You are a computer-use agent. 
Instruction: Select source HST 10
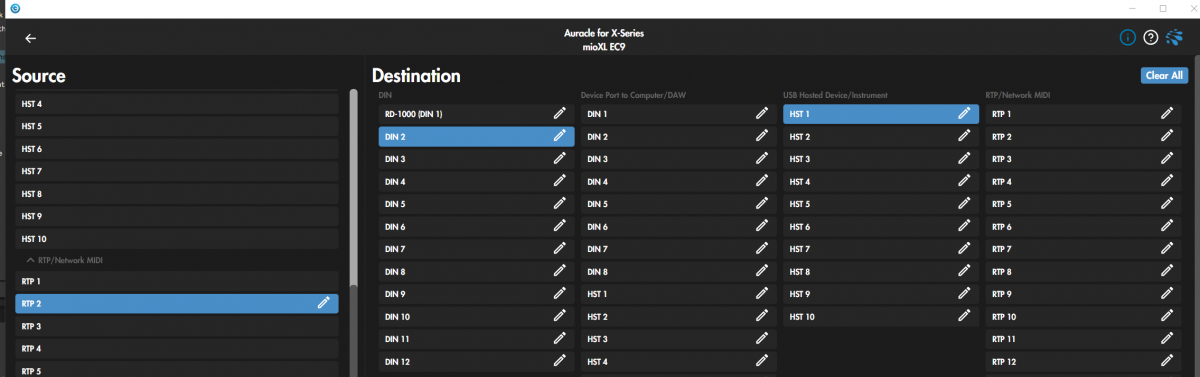click(x=177, y=239)
